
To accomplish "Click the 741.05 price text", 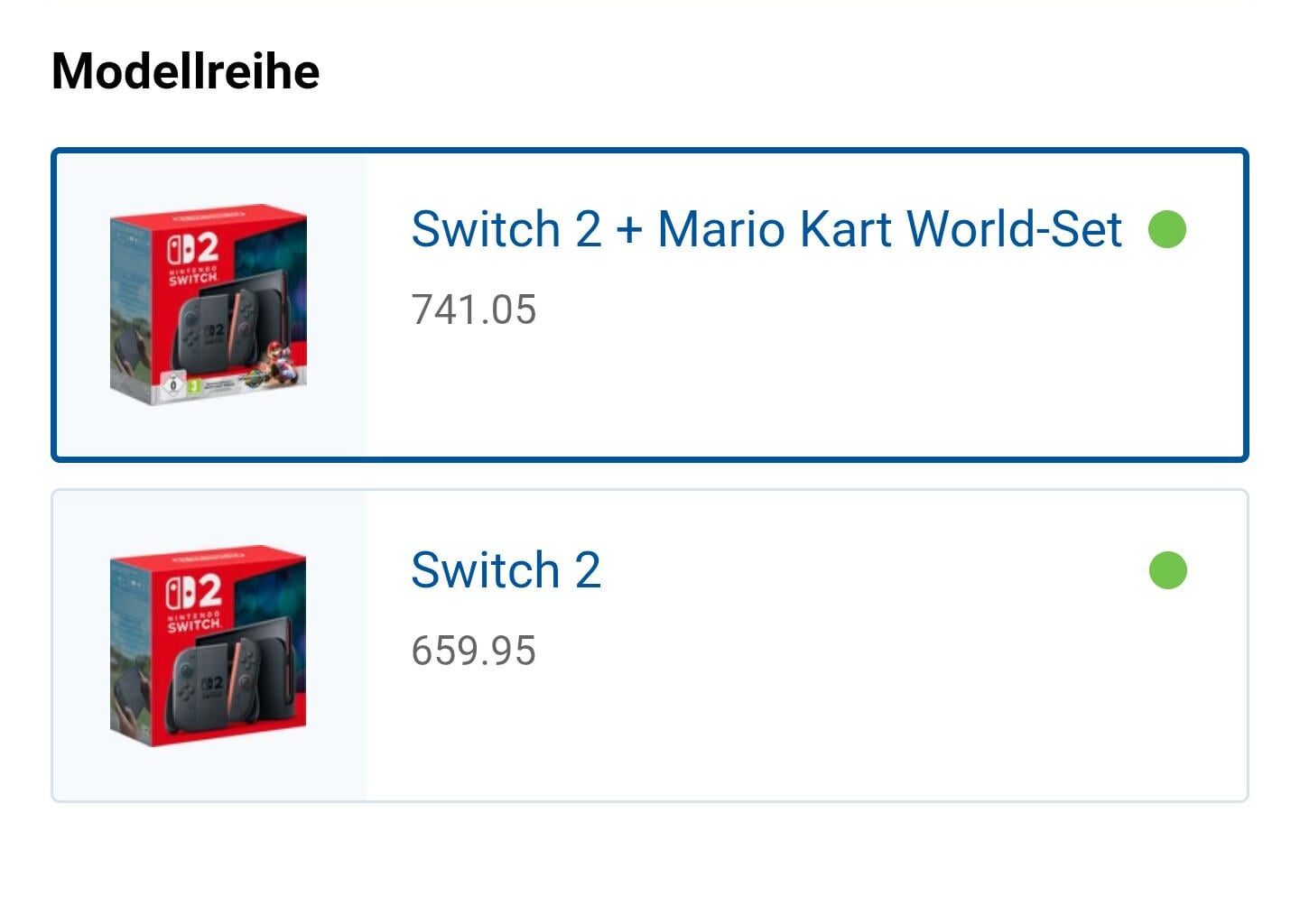I will point(474,310).
